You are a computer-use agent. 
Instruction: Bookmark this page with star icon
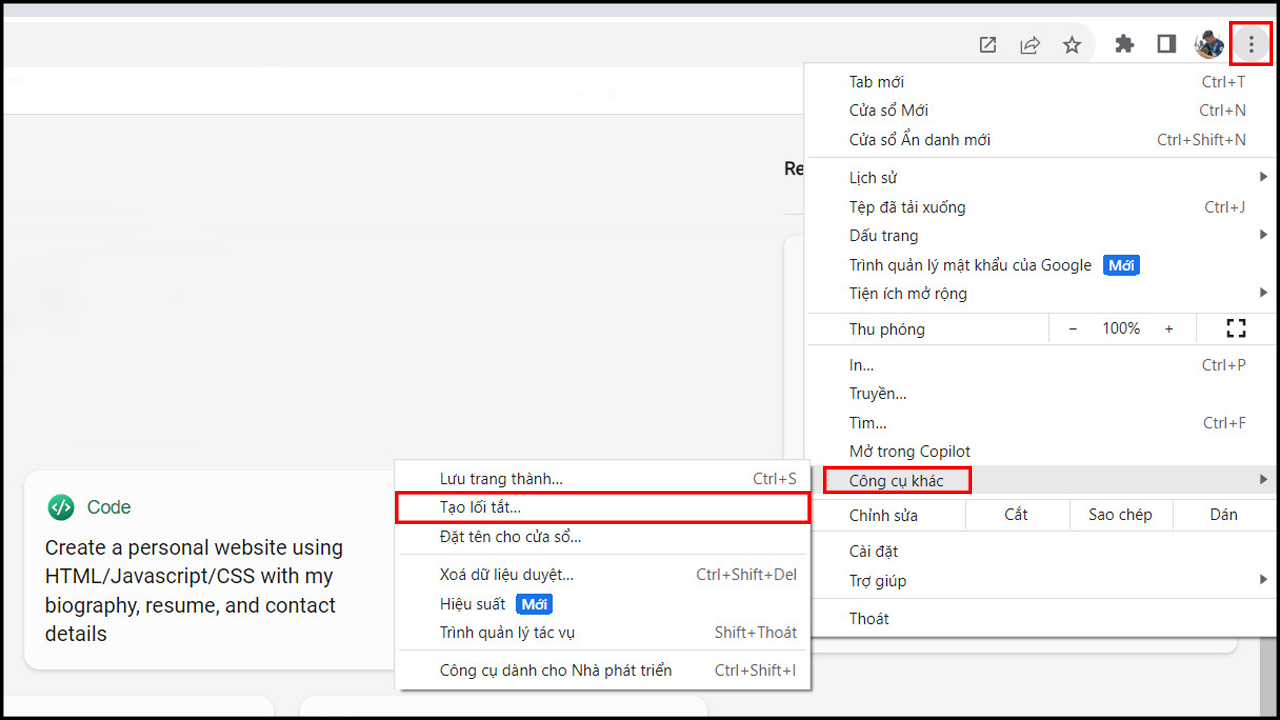(1072, 45)
